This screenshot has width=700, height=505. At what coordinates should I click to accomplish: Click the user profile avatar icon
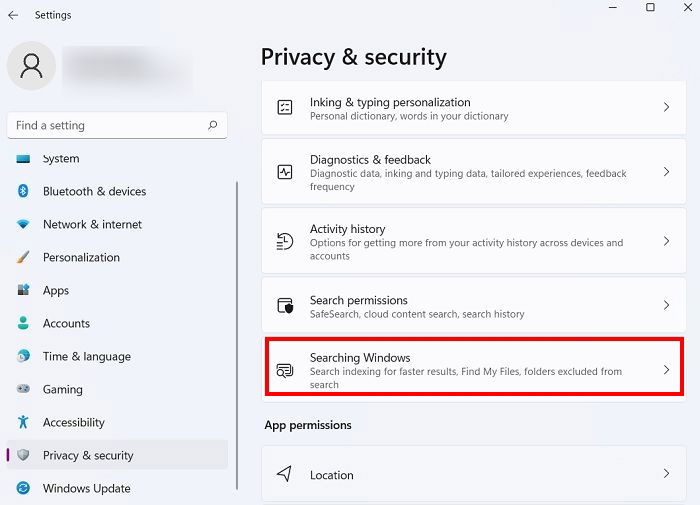(31, 66)
